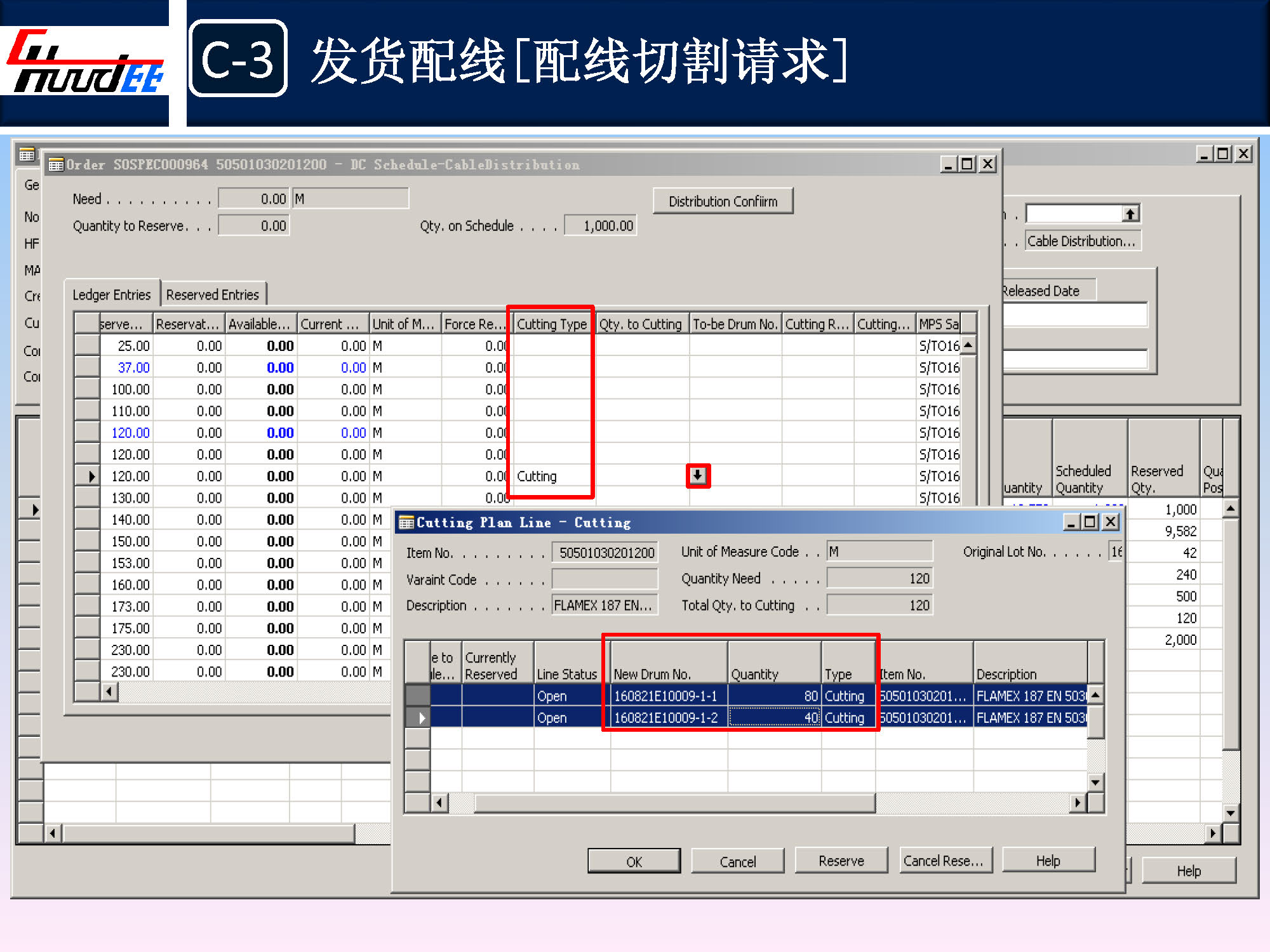The width and height of the screenshot is (1270, 952).
Task: Open the Cable Distribution... field
Action: [1081, 241]
